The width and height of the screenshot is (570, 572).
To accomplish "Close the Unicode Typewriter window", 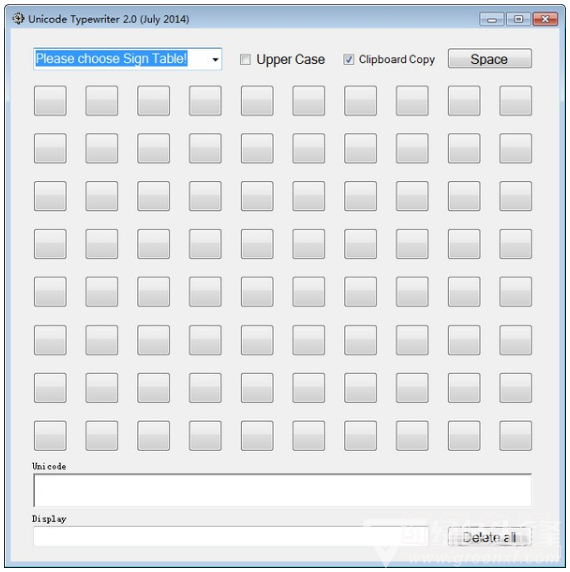I will (x=545, y=19).
